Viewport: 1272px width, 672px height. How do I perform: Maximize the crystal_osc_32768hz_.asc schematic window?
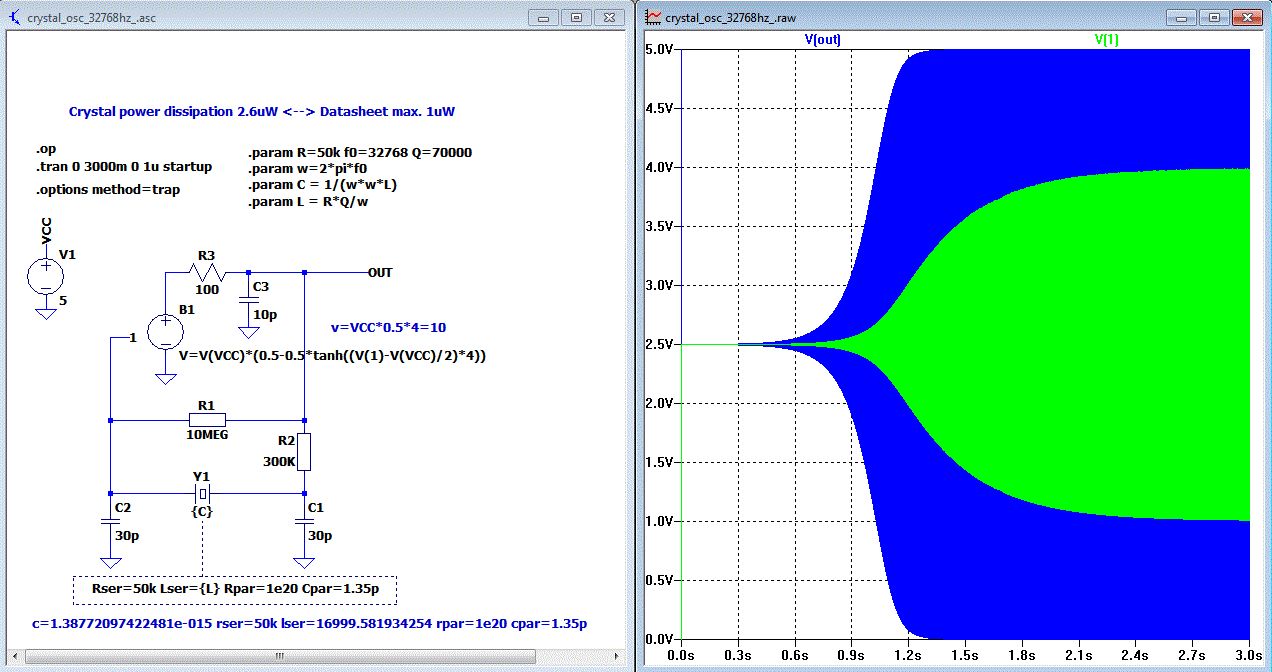tap(575, 17)
